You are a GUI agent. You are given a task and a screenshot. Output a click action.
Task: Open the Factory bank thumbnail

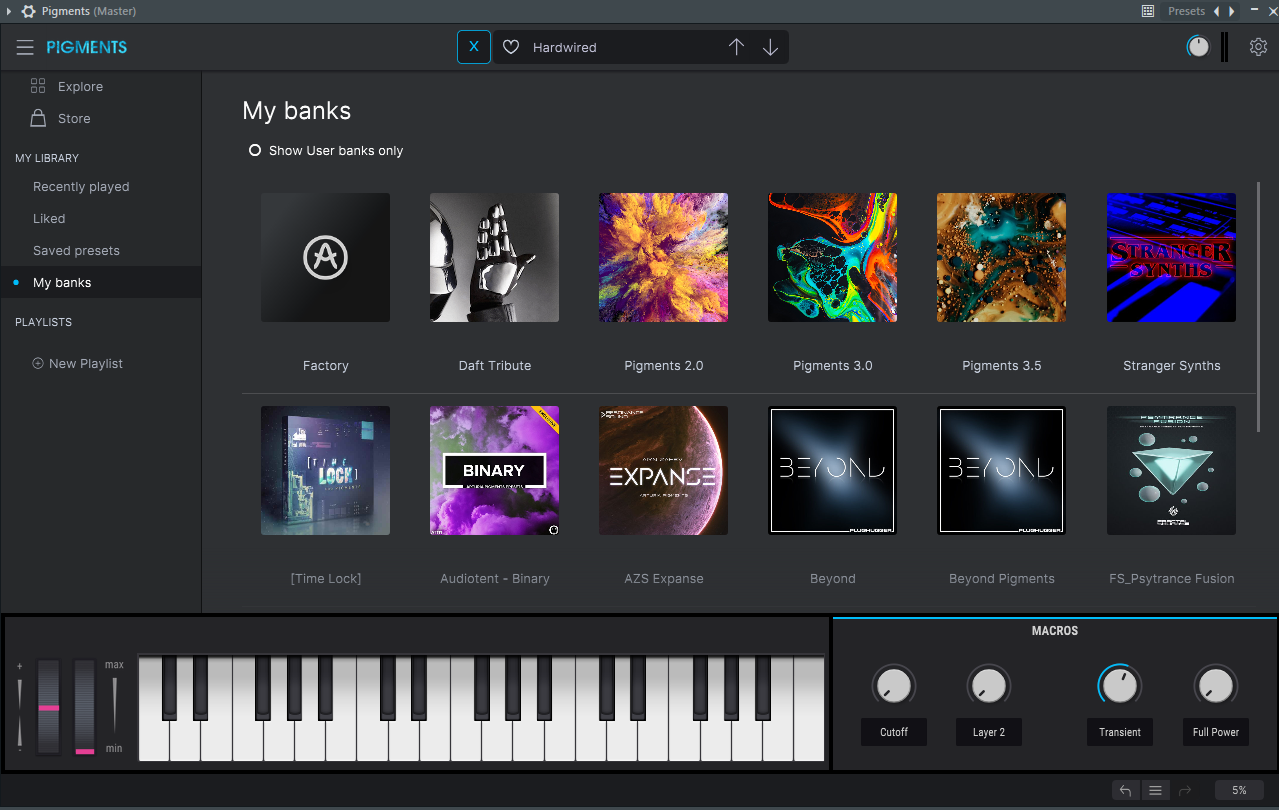tap(326, 258)
